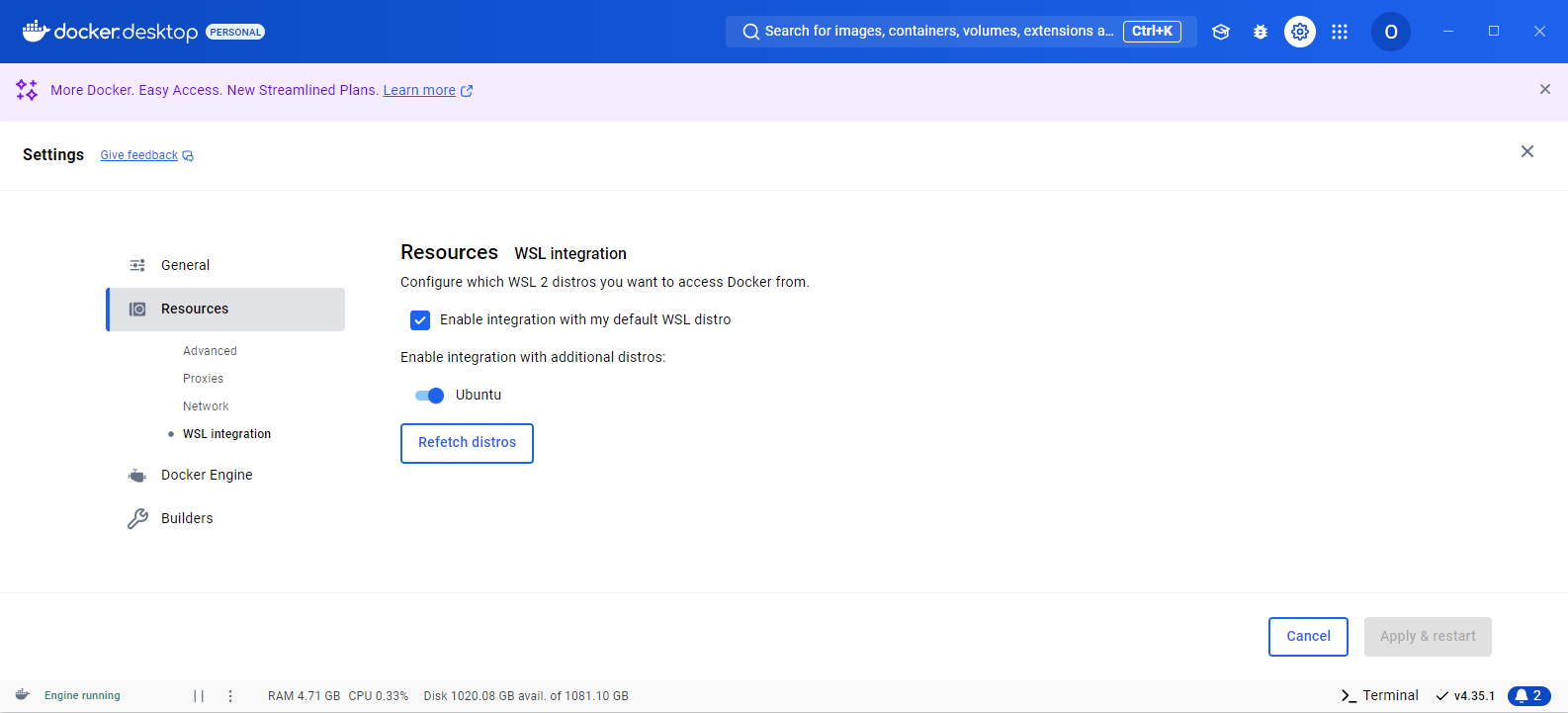
Task: Uncheck Enable integration with default WSL distro
Action: click(x=420, y=320)
